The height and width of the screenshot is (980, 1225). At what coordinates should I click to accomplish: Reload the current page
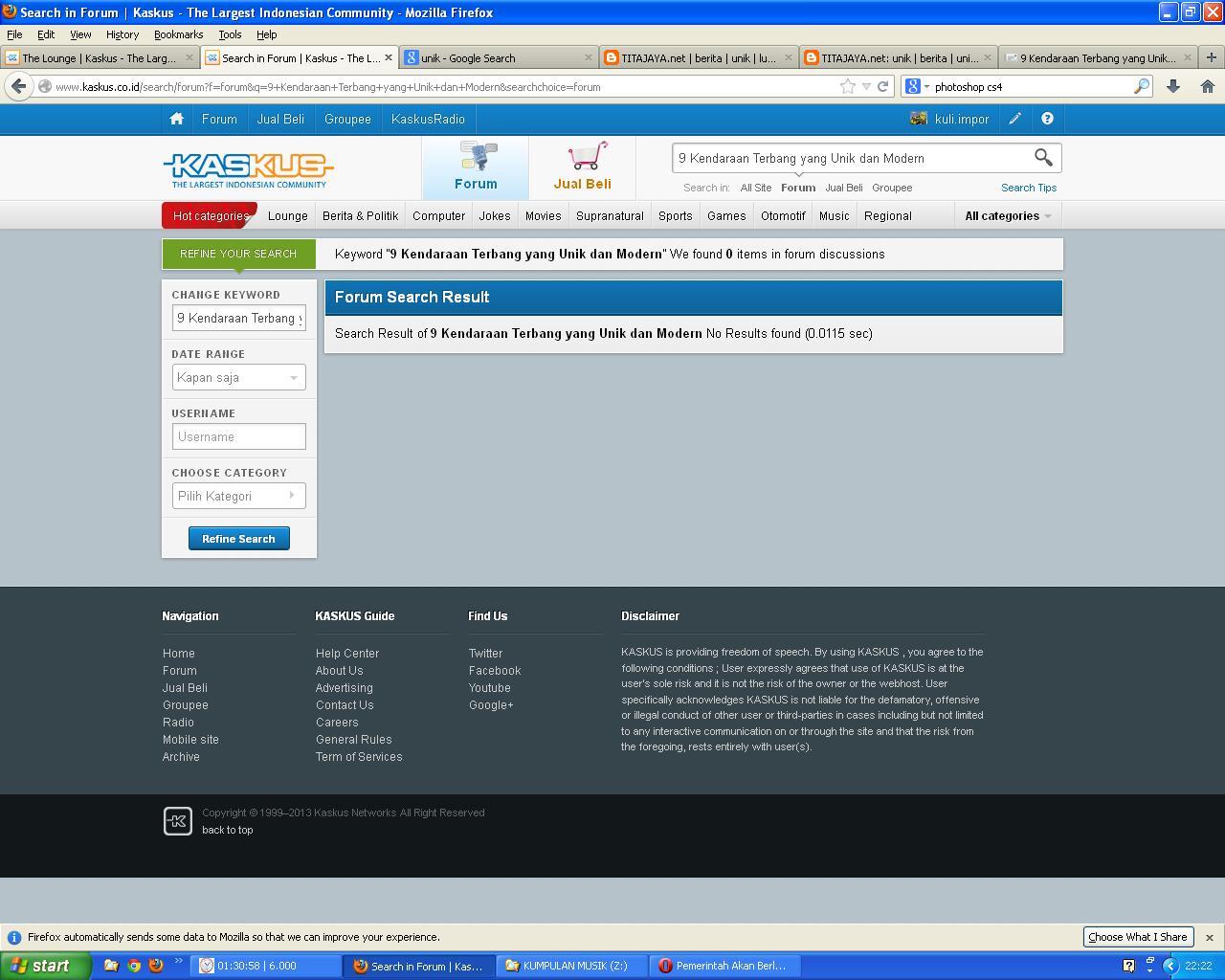point(883,86)
